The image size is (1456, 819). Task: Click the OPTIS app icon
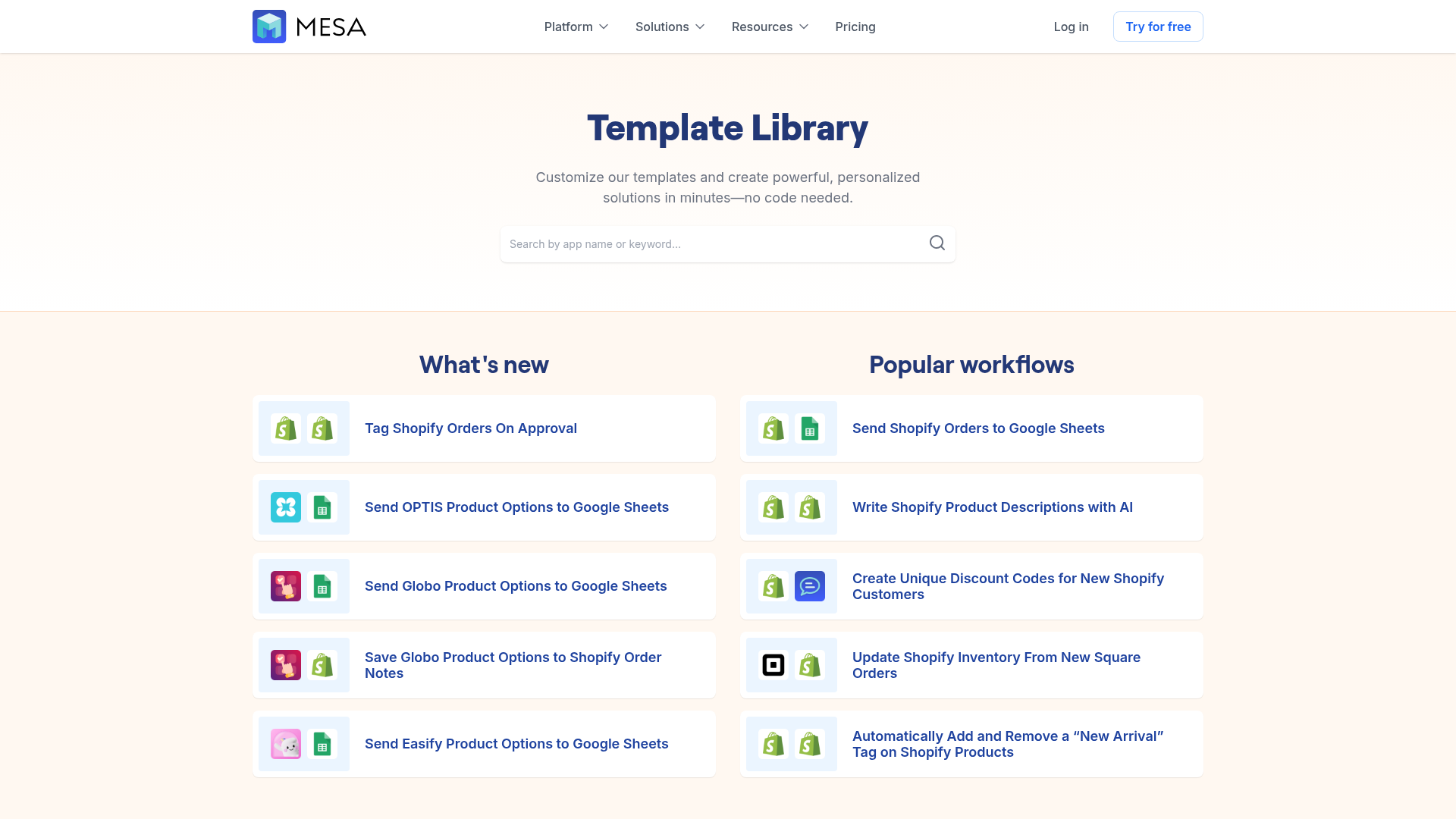[x=286, y=507]
